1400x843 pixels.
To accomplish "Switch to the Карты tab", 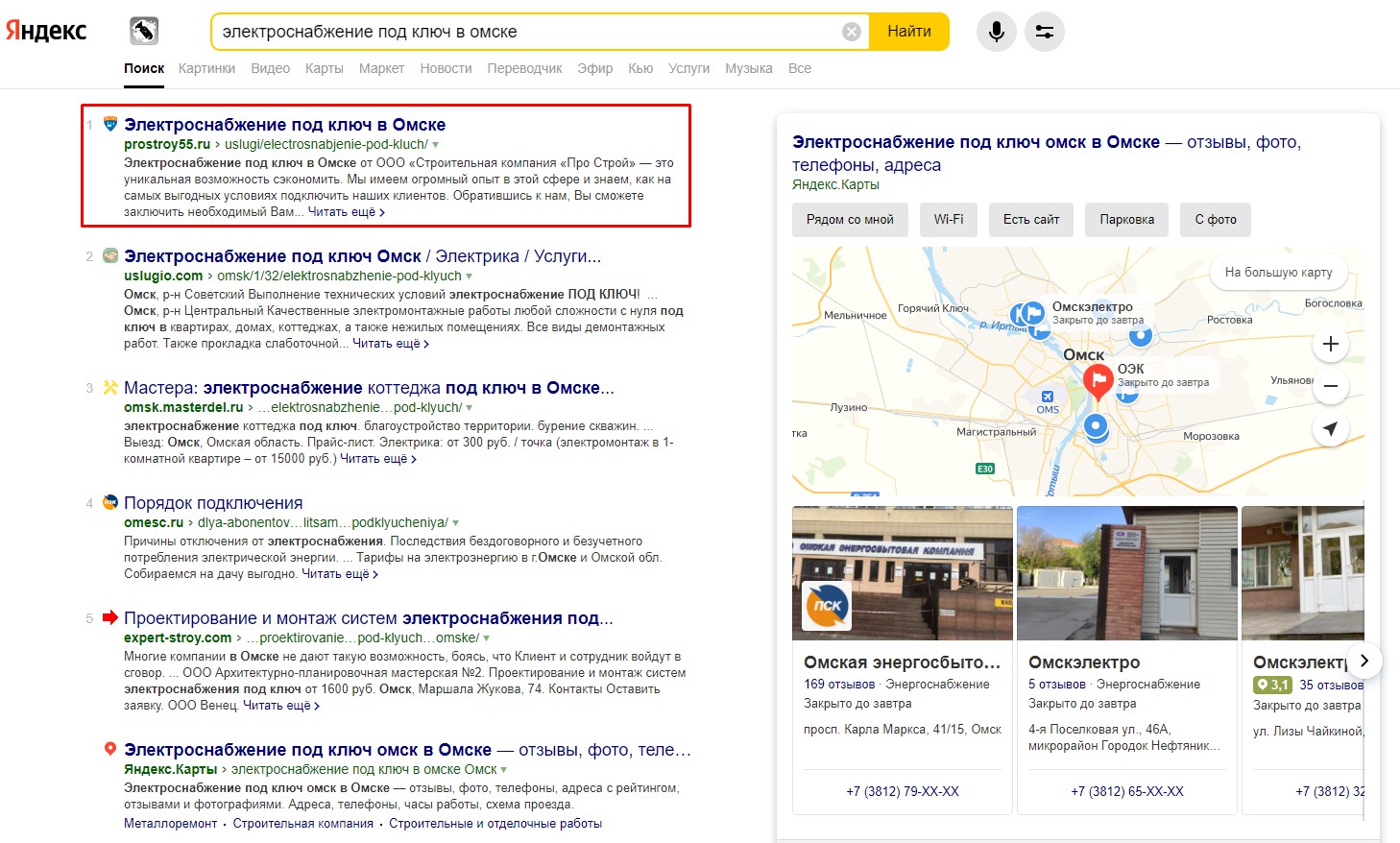I will [x=325, y=68].
